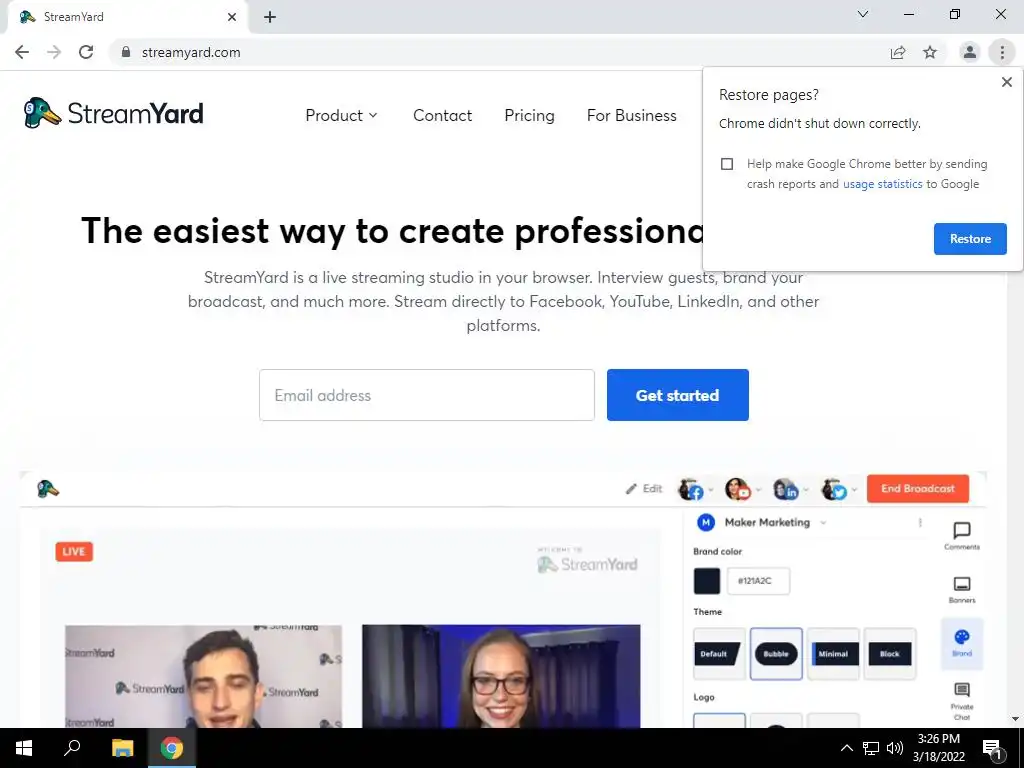
Task: Open a new browser tab
Action: pyautogui.click(x=270, y=17)
